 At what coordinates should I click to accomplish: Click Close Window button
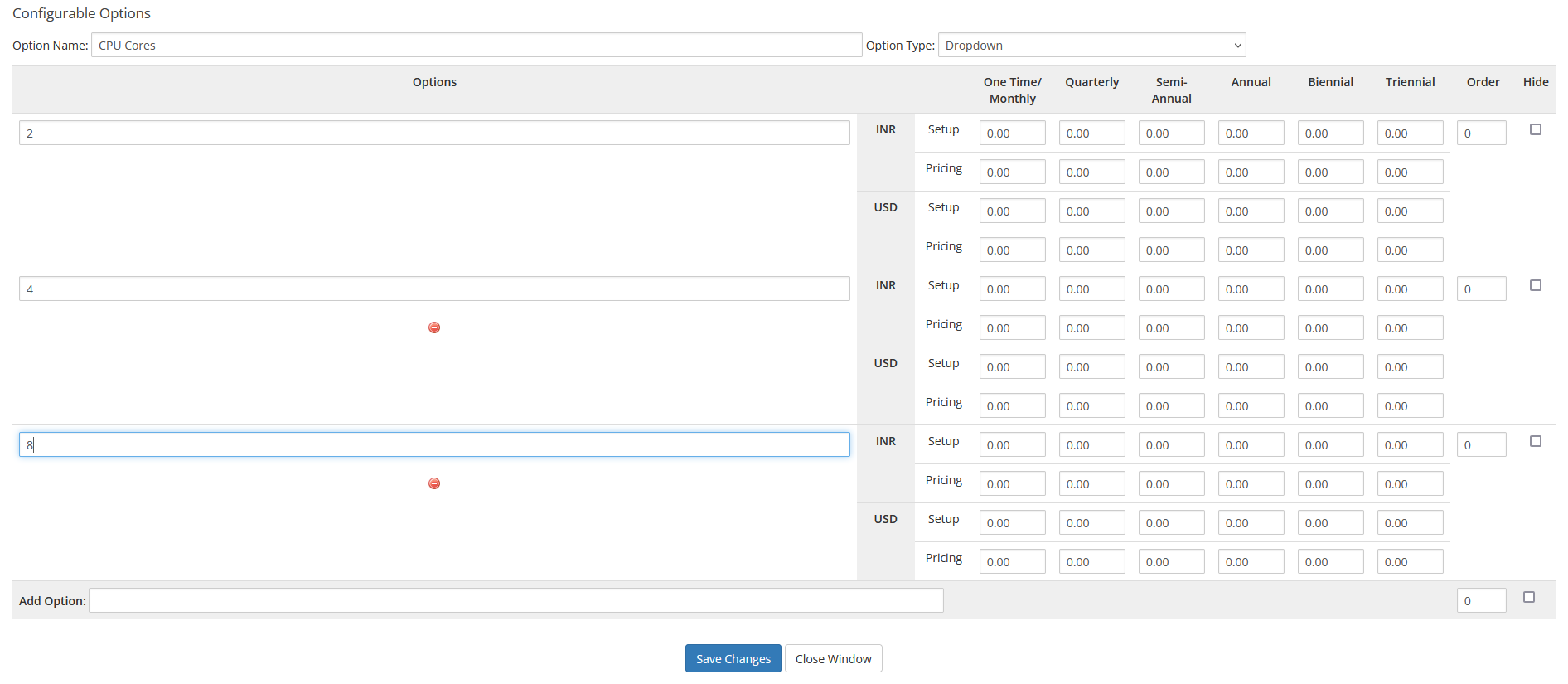tap(834, 658)
